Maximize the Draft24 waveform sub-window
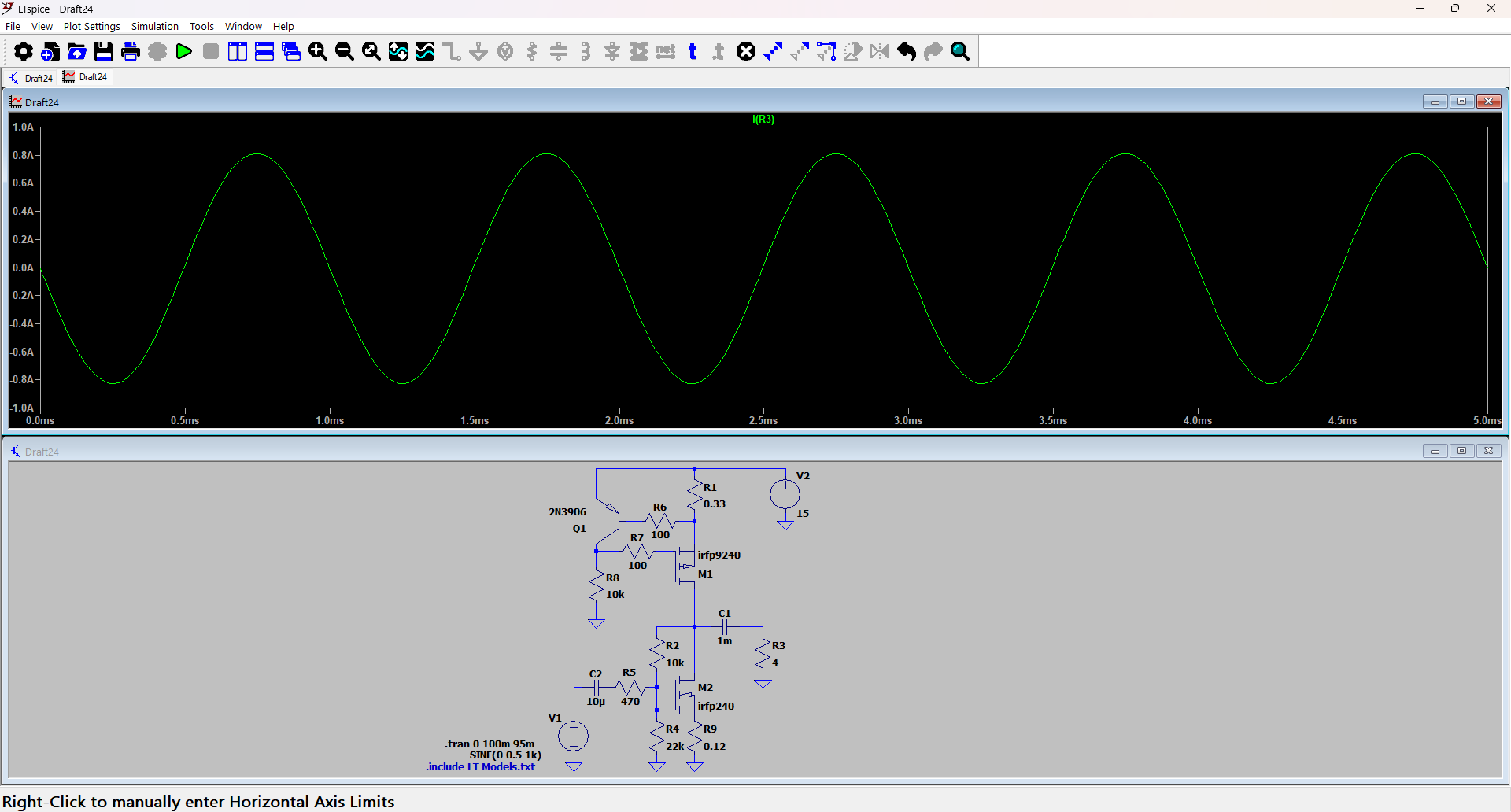This screenshot has width=1511, height=812. click(1462, 101)
